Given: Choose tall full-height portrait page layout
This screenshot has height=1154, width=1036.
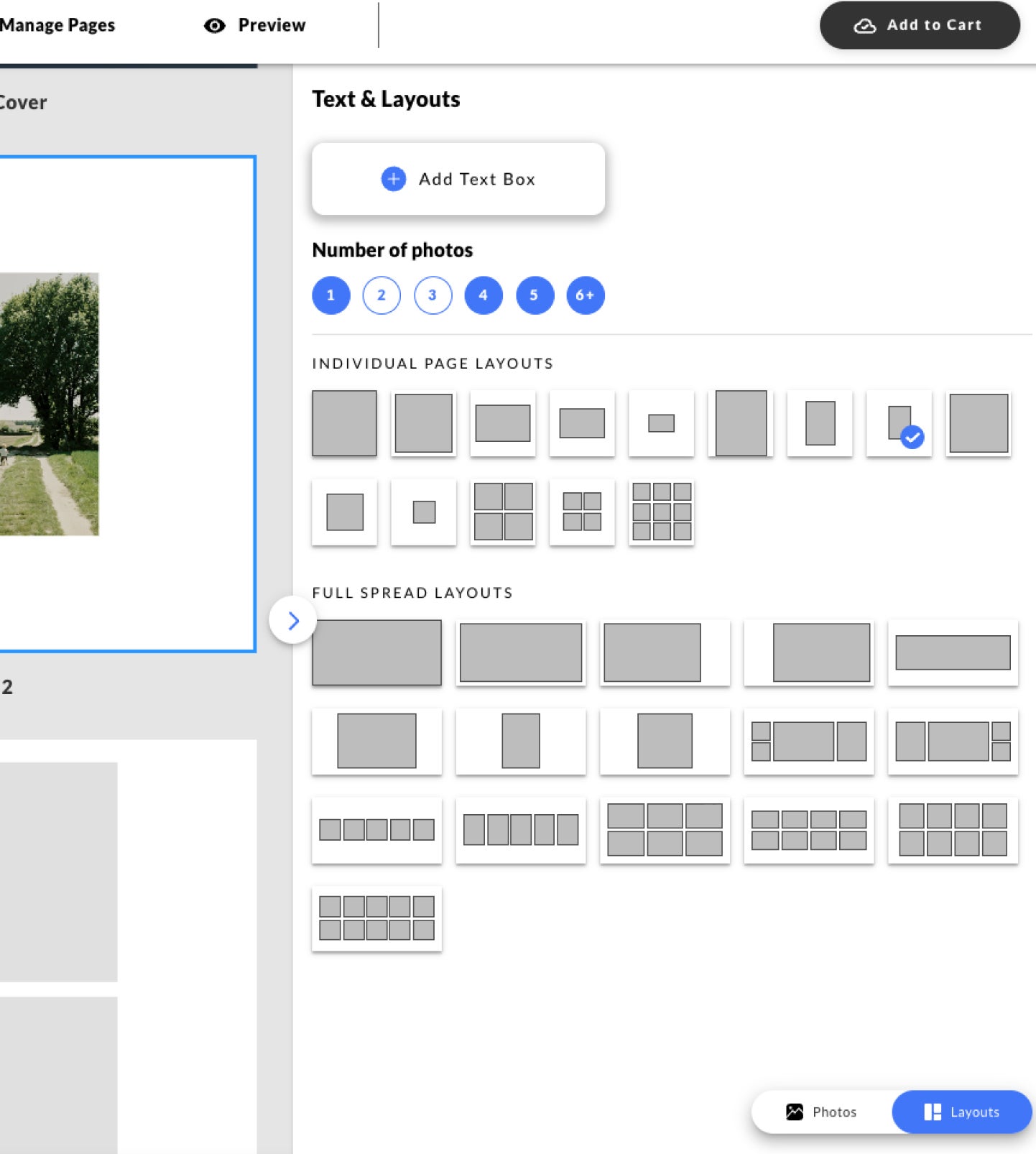Looking at the screenshot, I should (741, 423).
